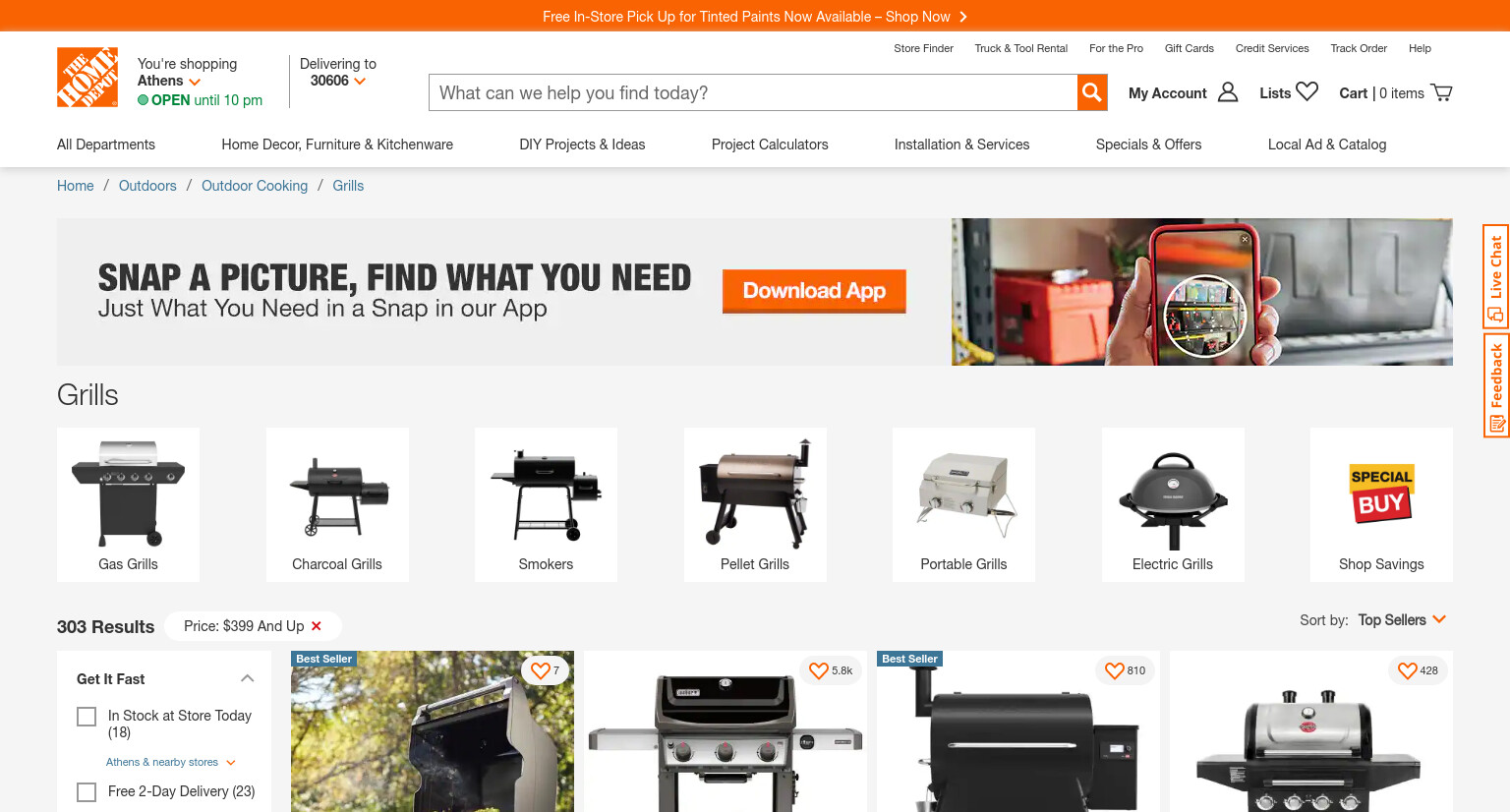The width and height of the screenshot is (1510, 812).
Task: Open My Account profile icon
Action: [x=1228, y=92]
